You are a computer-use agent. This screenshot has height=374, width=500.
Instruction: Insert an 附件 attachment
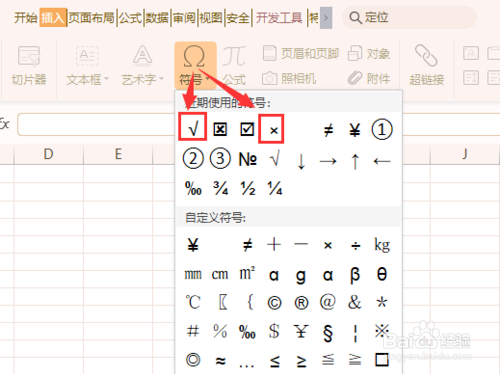(x=369, y=79)
